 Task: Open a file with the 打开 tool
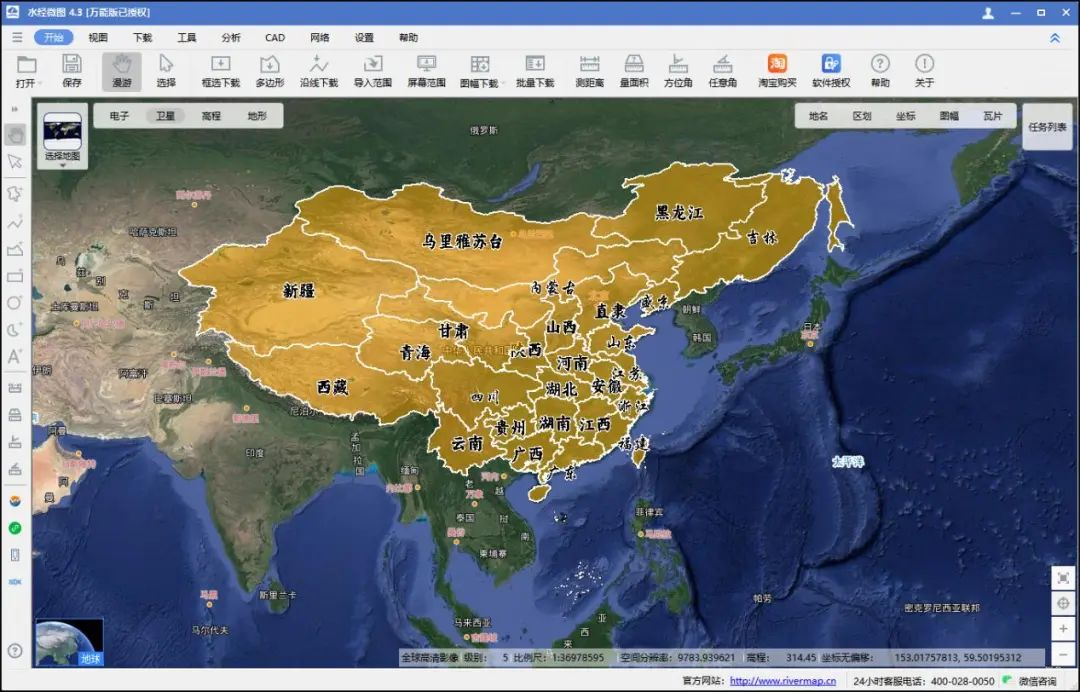(x=26, y=72)
